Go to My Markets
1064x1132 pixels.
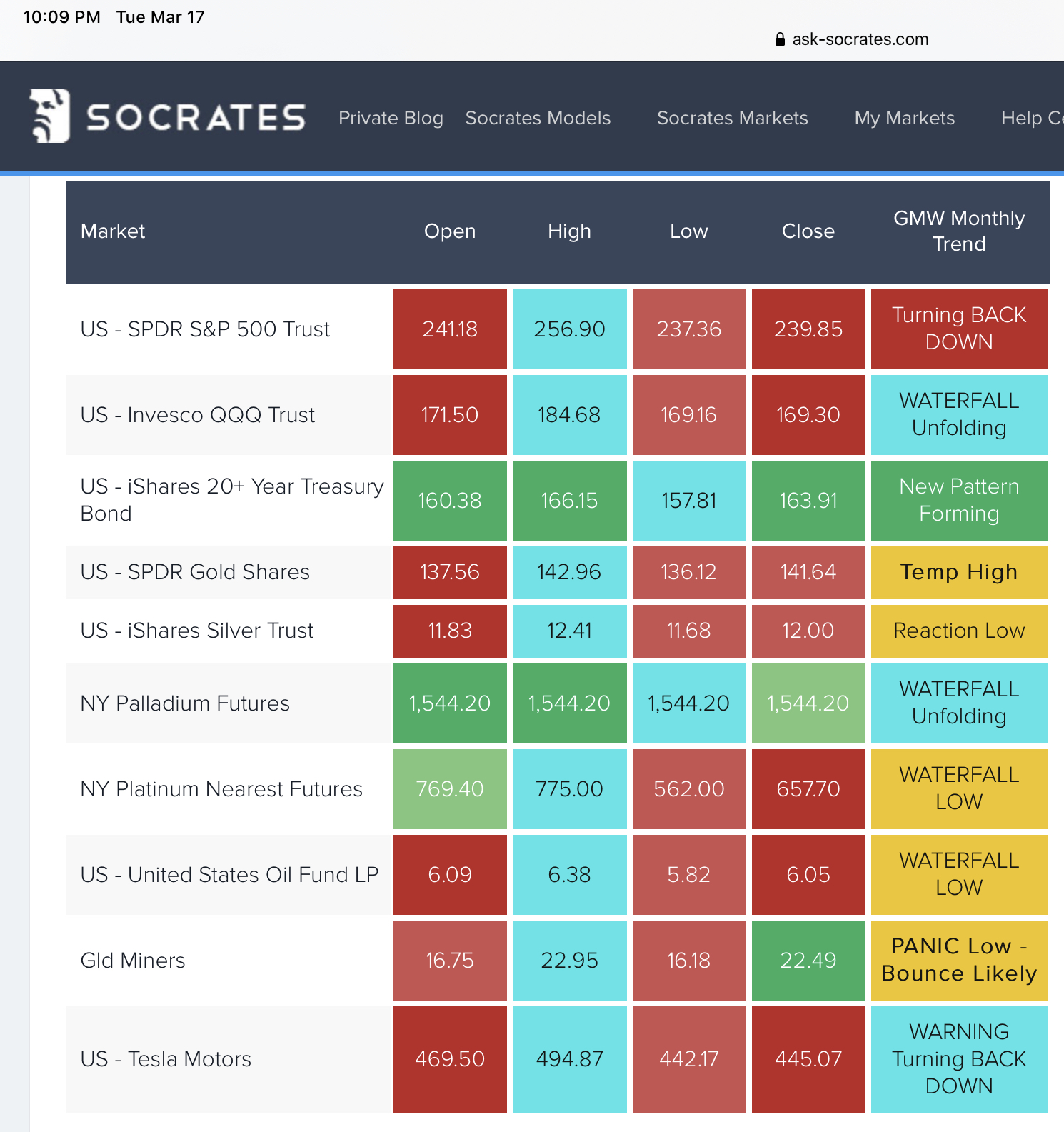905,118
